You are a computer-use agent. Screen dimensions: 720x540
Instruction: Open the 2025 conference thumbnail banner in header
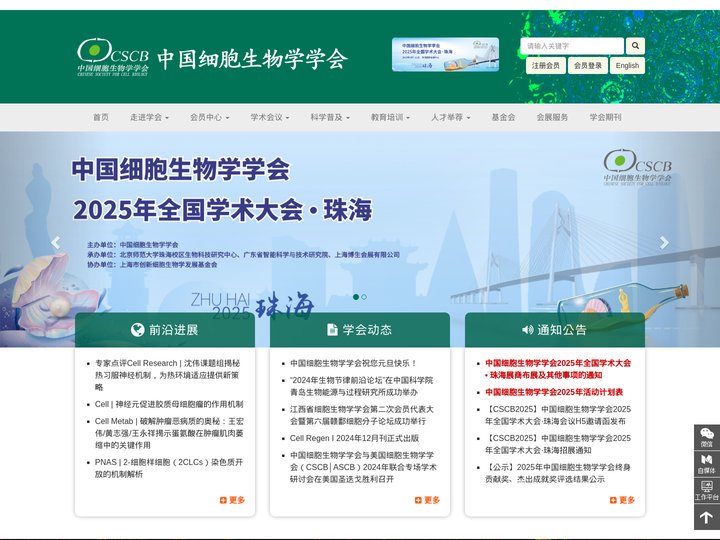coord(445,55)
